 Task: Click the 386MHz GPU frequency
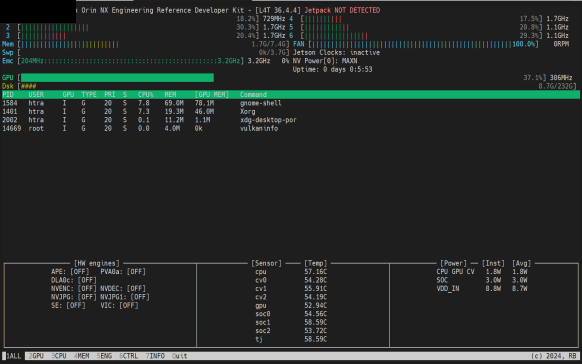coord(561,78)
